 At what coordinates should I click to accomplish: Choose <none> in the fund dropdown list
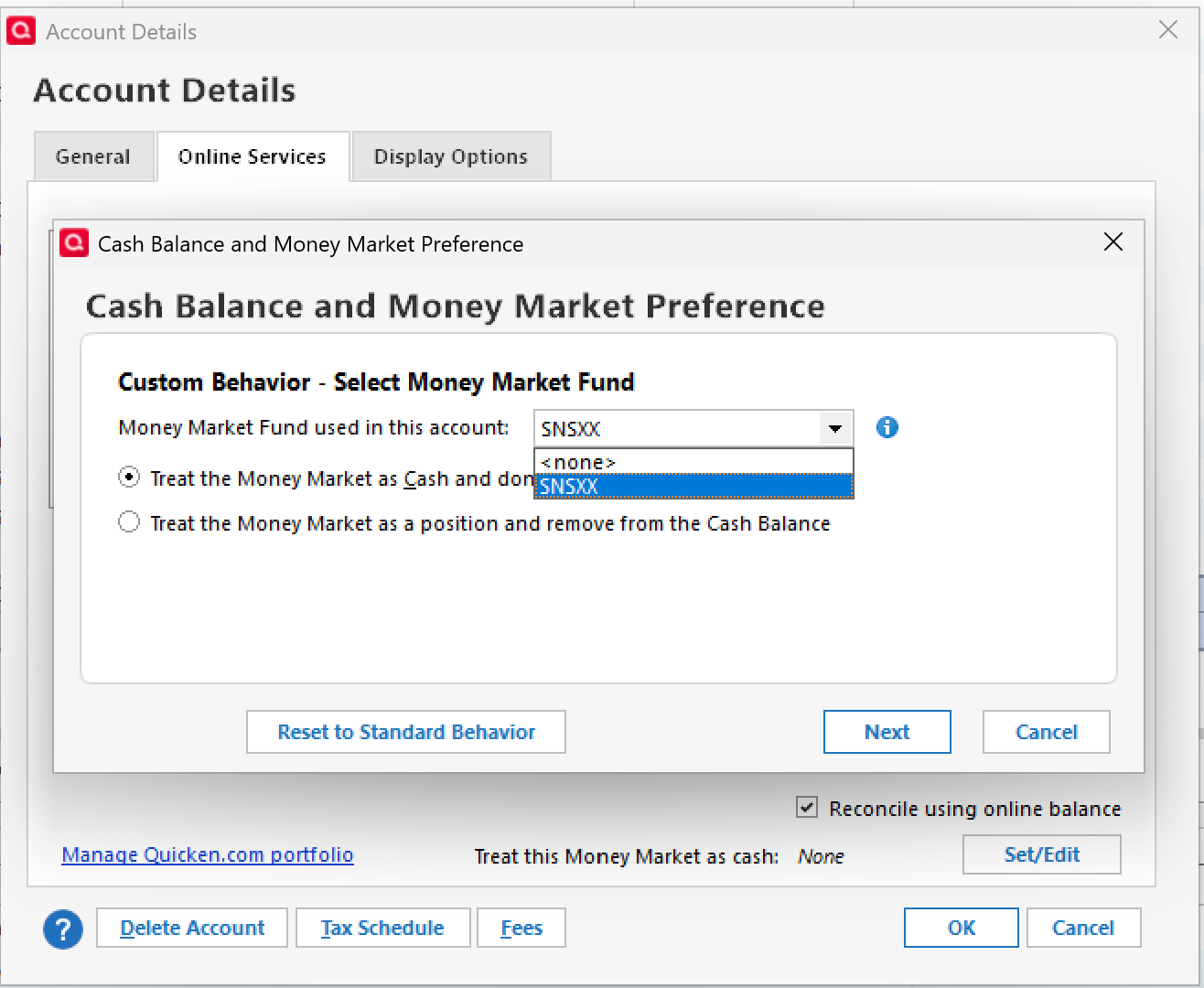[x=693, y=462]
